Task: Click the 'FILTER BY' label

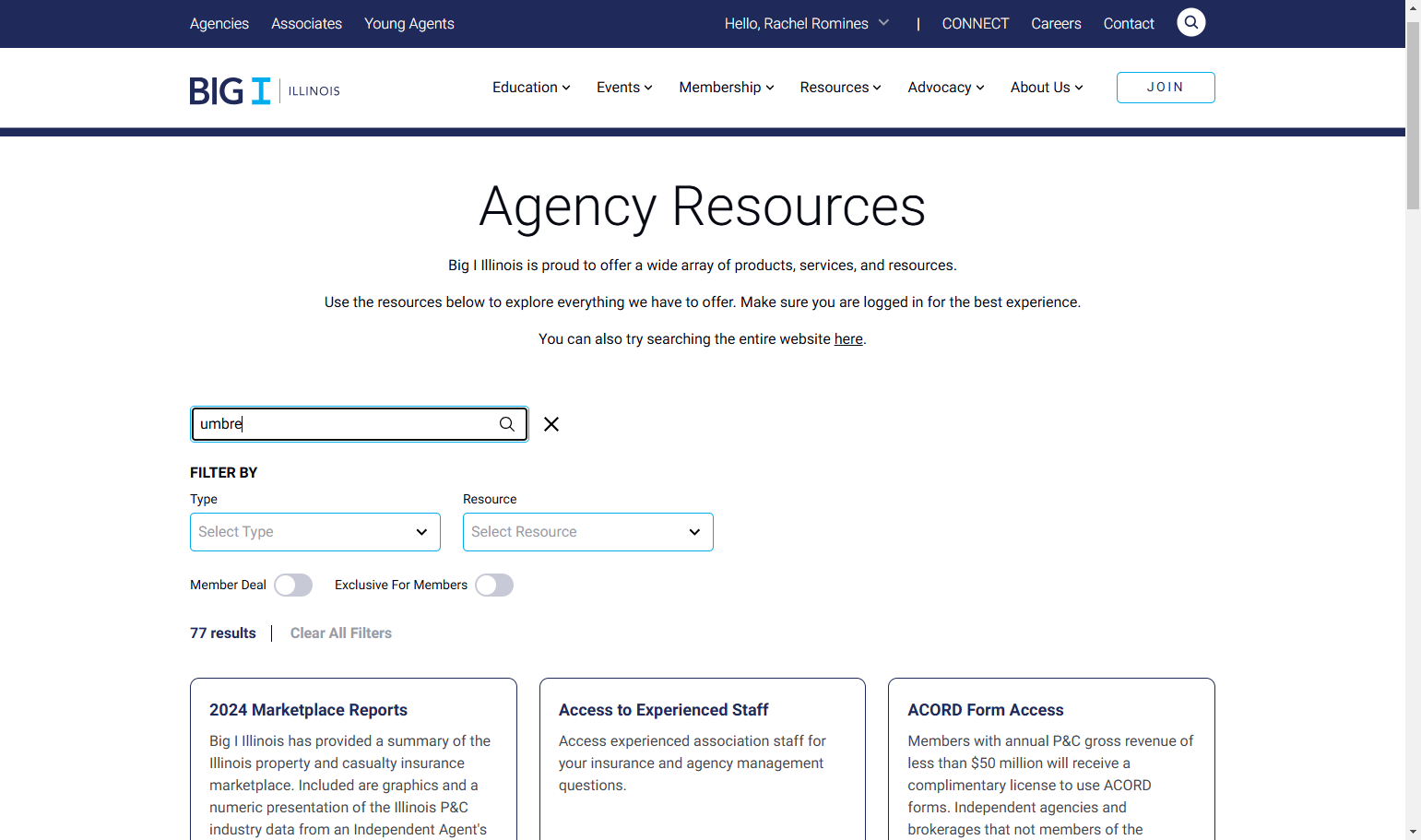Action: [x=224, y=473]
